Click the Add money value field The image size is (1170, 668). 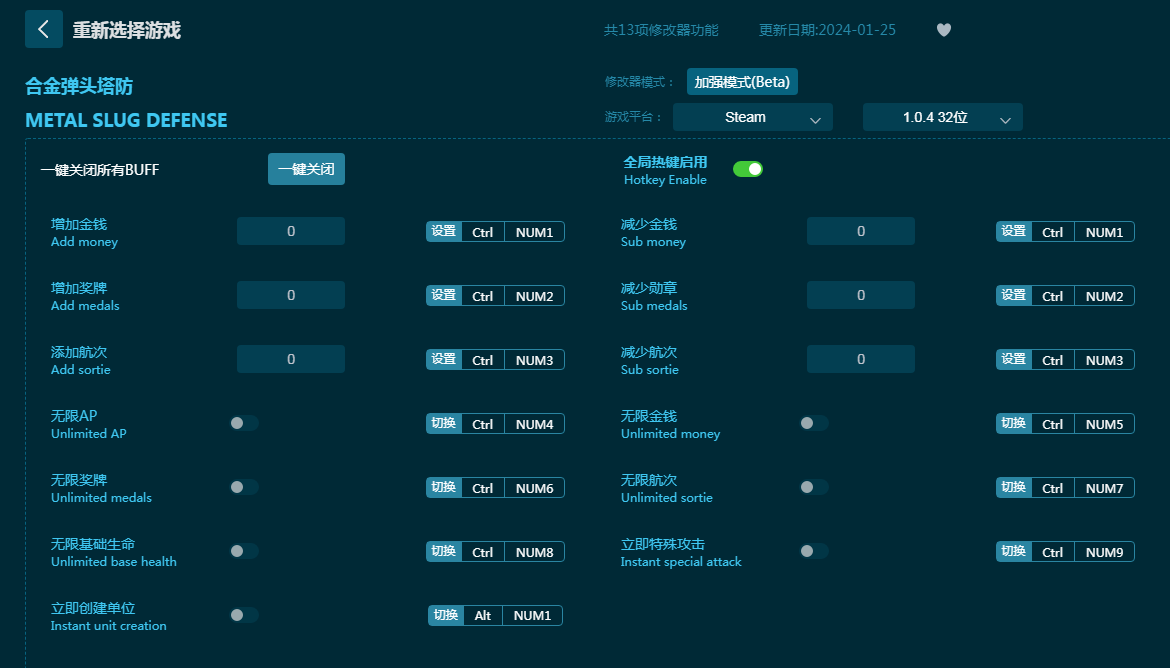pyautogui.click(x=291, y=231)
